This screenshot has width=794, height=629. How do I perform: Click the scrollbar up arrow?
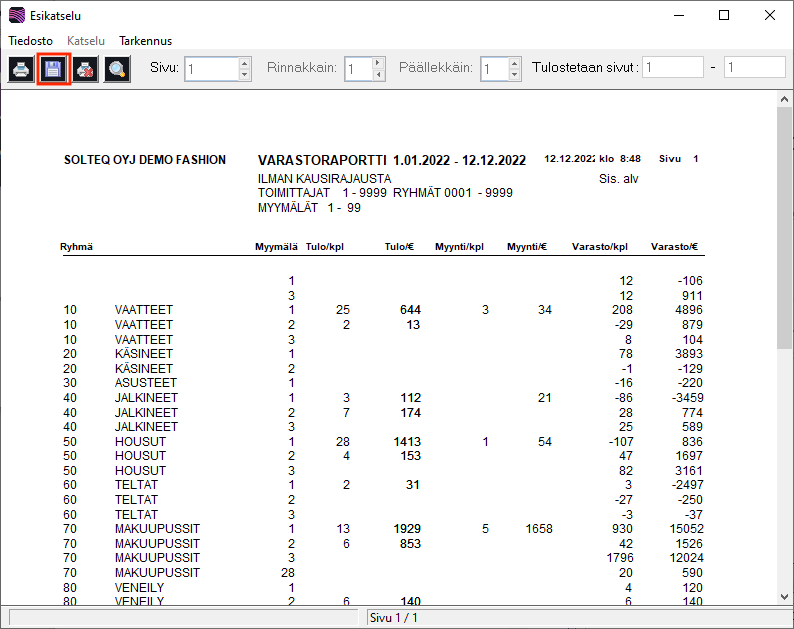785,99
